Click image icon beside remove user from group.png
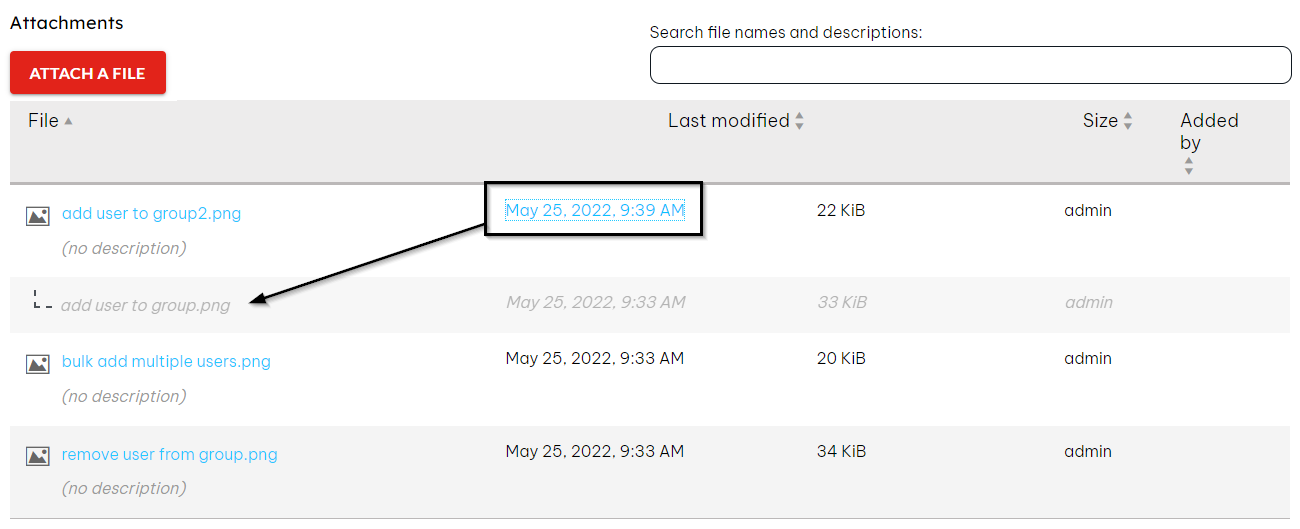Viewport: 1300px width, 529px height. (x=38, y=456)
